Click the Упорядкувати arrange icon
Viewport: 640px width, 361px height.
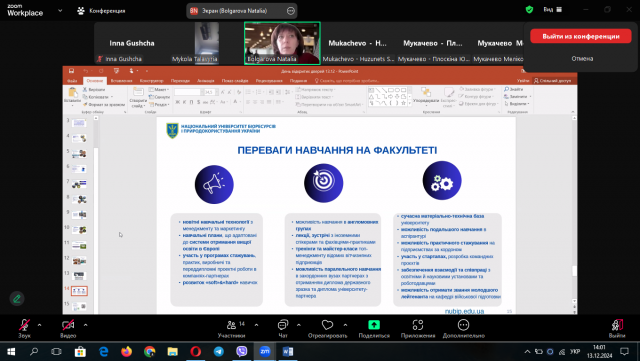tap(426, 92)
